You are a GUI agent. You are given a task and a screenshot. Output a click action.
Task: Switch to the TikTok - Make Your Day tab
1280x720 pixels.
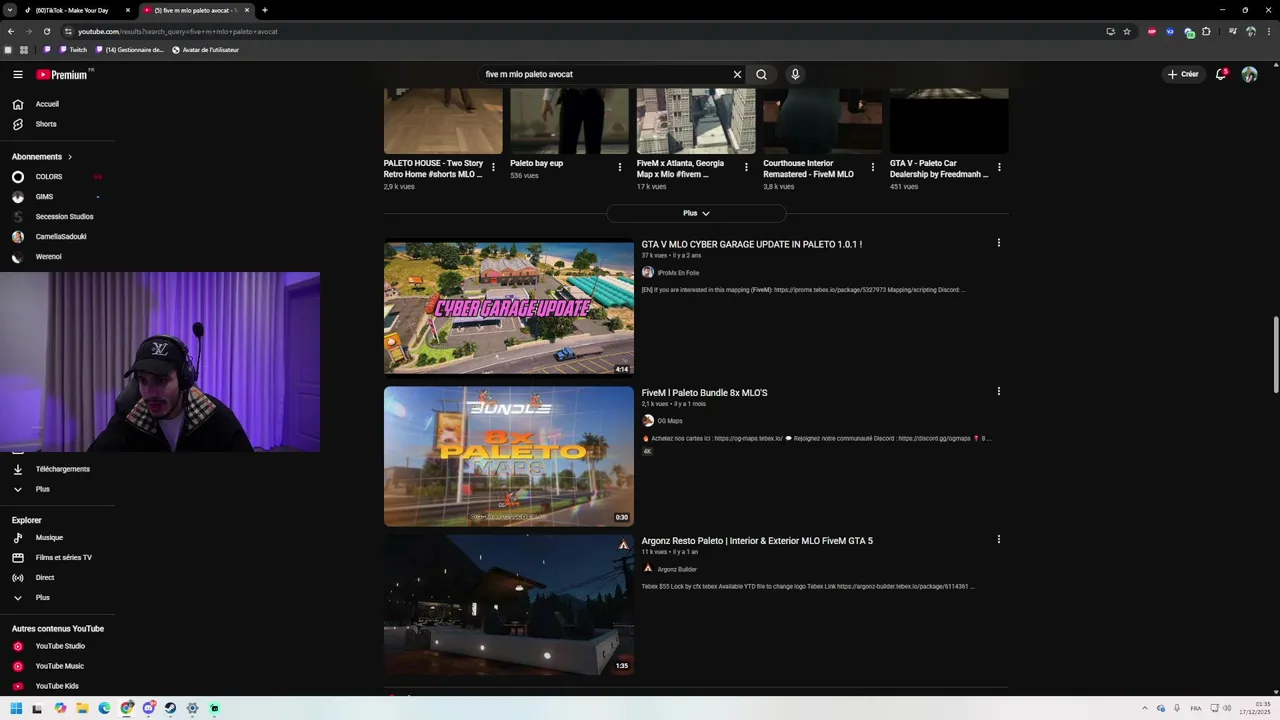[77, 10]
